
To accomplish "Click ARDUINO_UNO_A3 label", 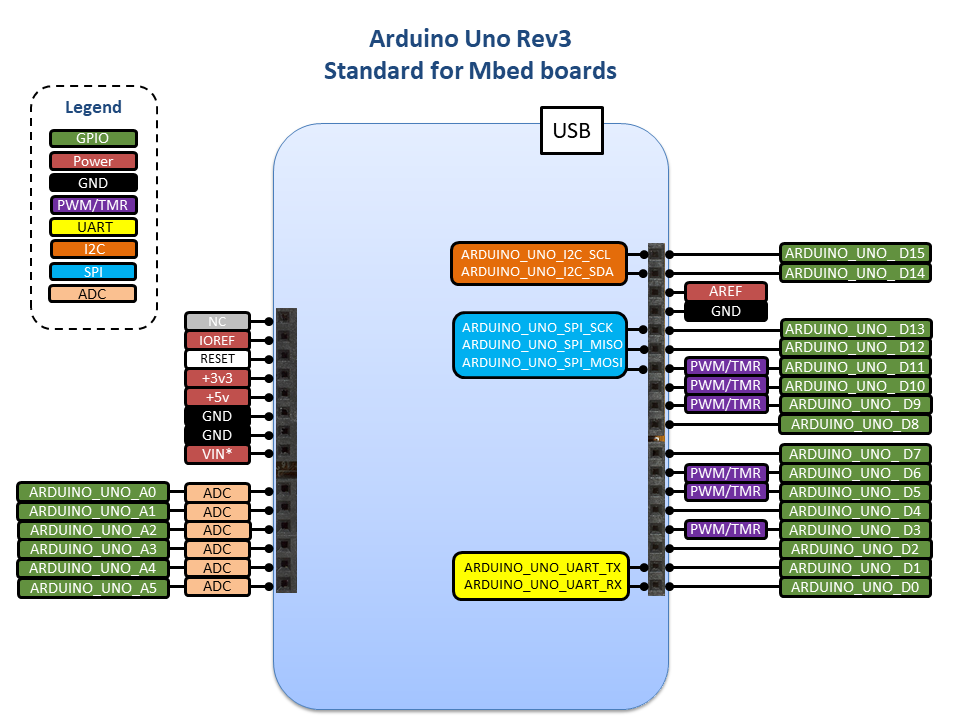I will [x=93, y=549].
